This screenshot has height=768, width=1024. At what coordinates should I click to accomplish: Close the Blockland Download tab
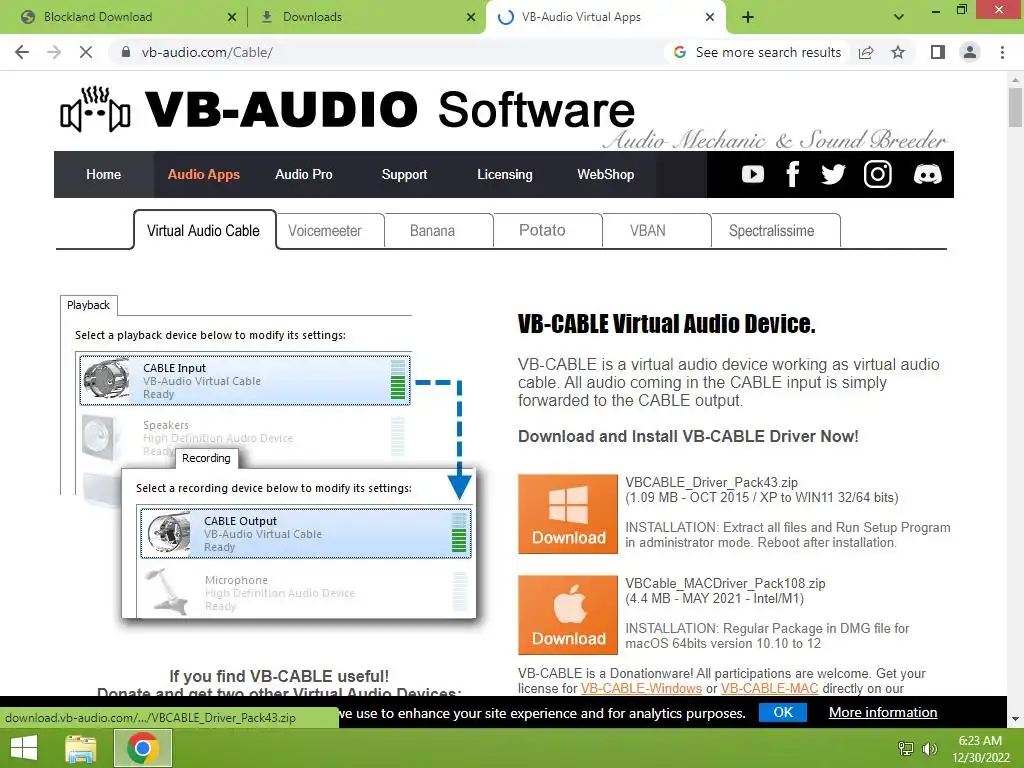point(232,17)
